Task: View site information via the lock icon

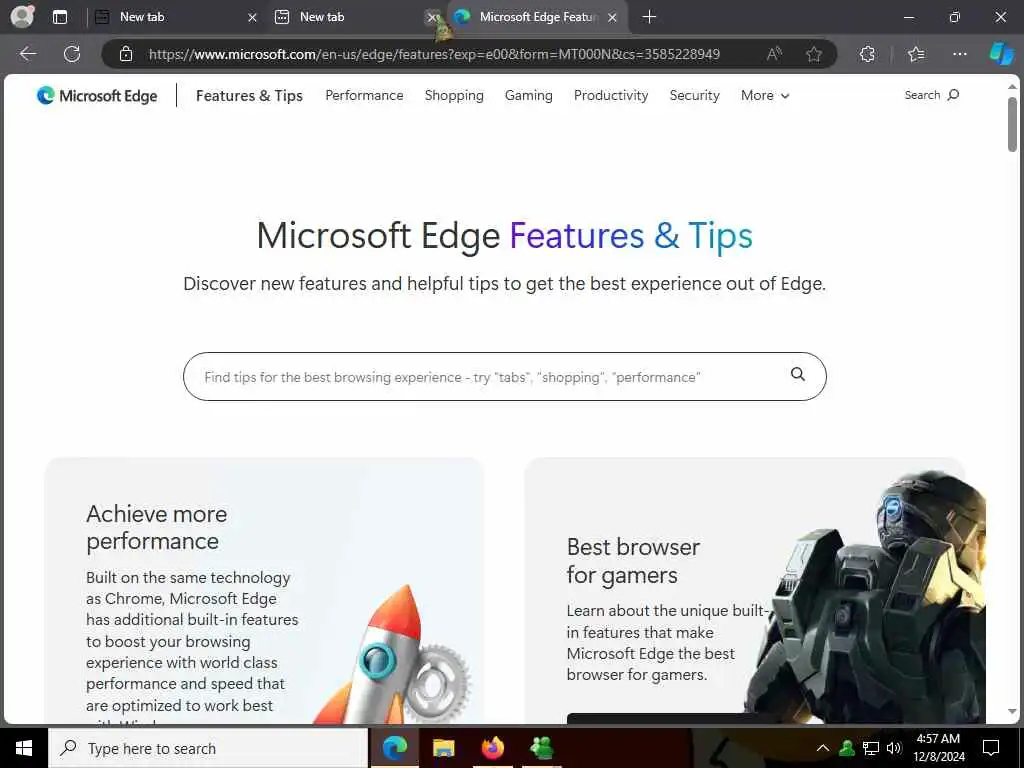Action: [x=126, y=54]
